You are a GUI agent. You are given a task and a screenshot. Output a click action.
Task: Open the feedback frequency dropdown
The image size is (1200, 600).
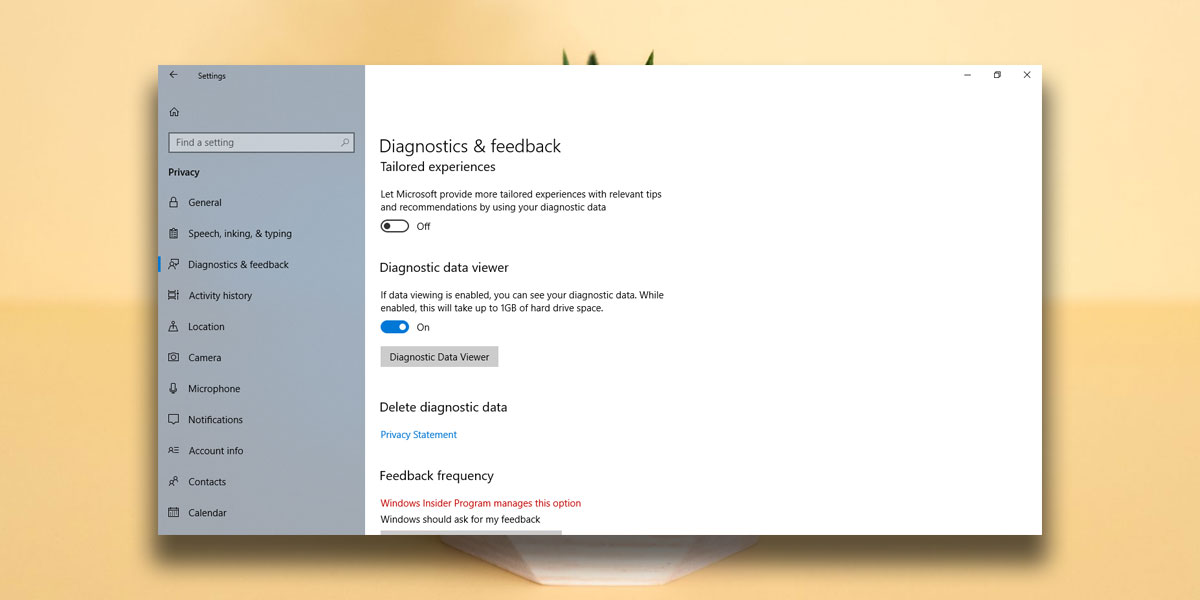(471, 532)
